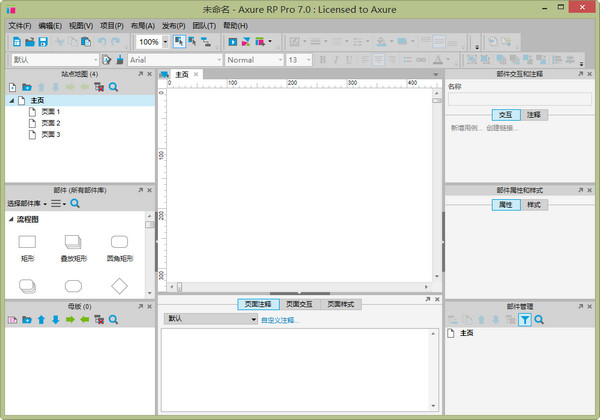Switch to the page interactions tab
The height and width of the screenshot is (420, 600).
click(x=299, y=304)
